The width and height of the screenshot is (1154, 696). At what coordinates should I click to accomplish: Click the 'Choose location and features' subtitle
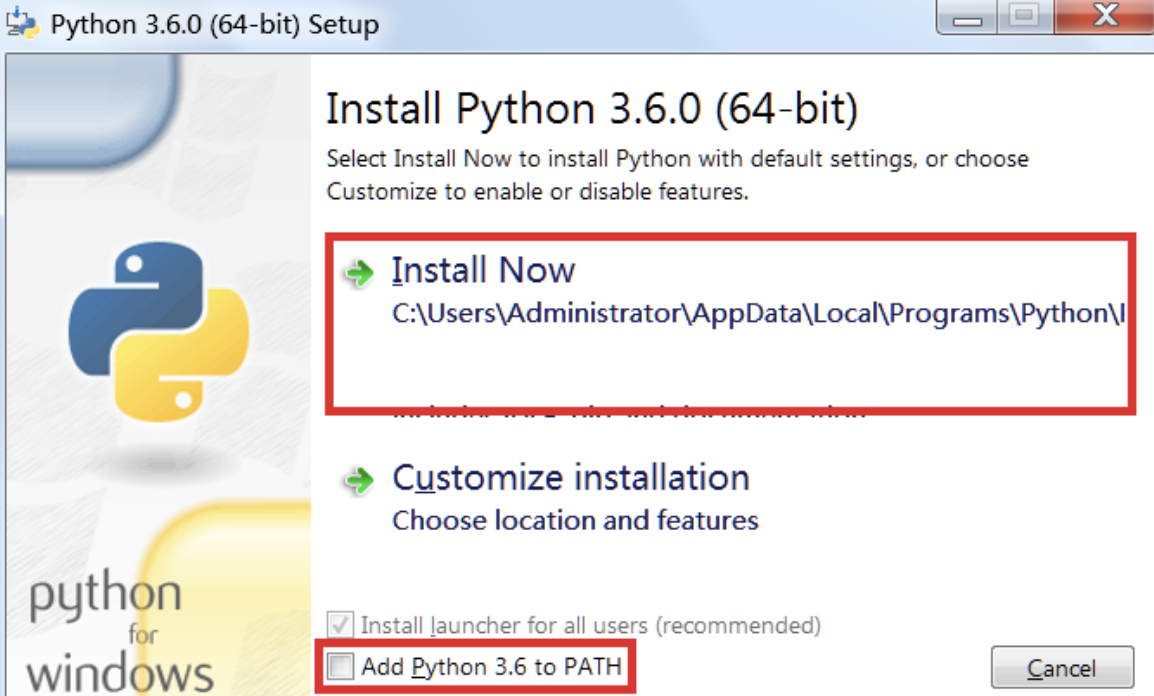pyautogui.click(x=575, y=521)
